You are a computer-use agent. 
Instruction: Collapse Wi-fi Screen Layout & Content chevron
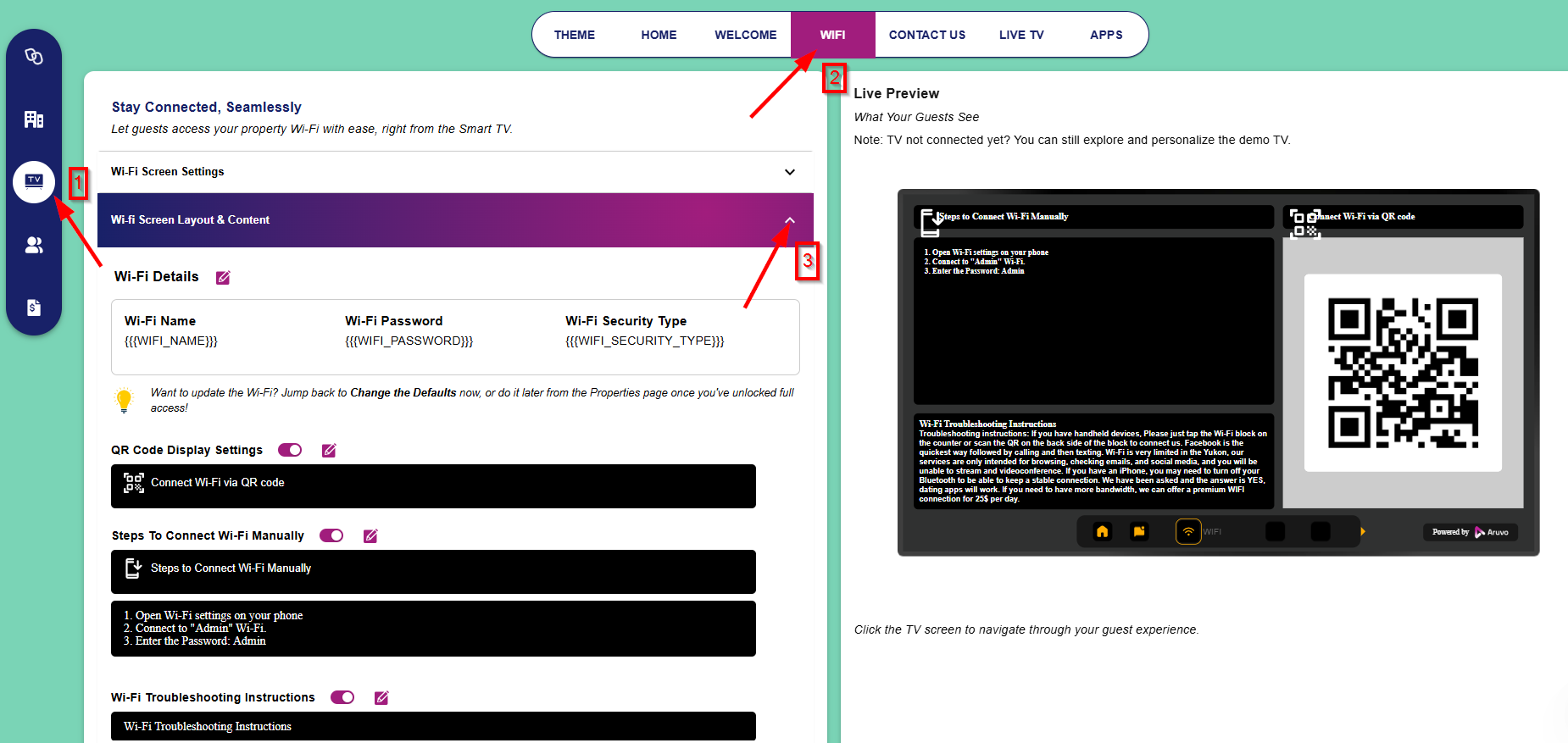pyautogui.click(x=790, y=220)
